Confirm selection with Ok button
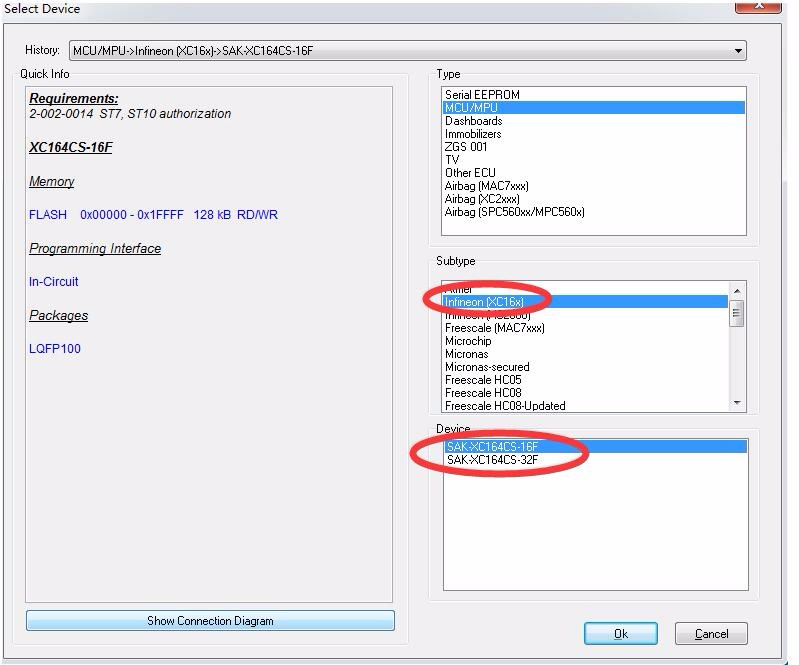The image size is (799, 665). coord(620,633)
